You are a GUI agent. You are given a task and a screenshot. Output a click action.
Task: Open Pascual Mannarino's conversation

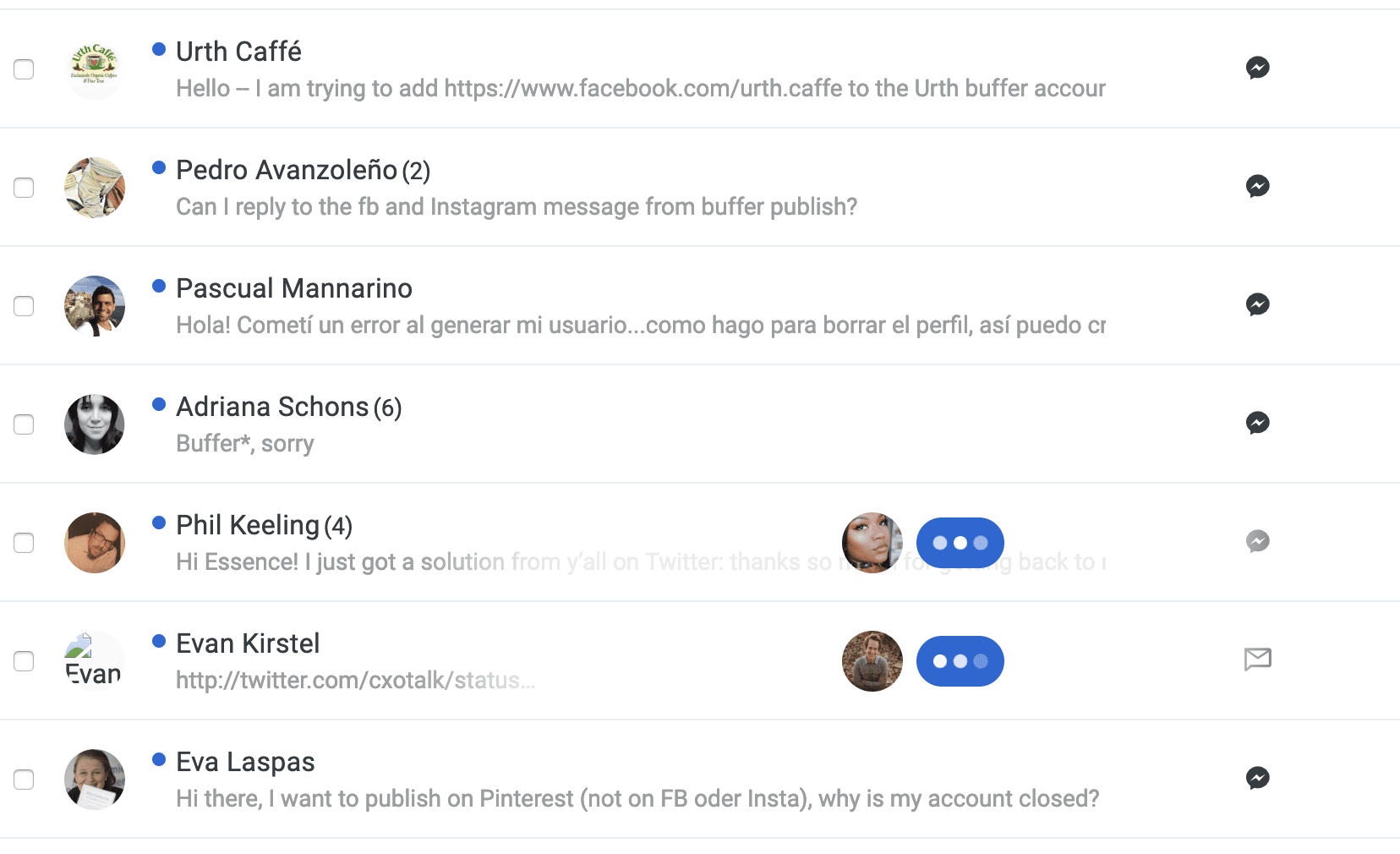(x=293, y=288)
